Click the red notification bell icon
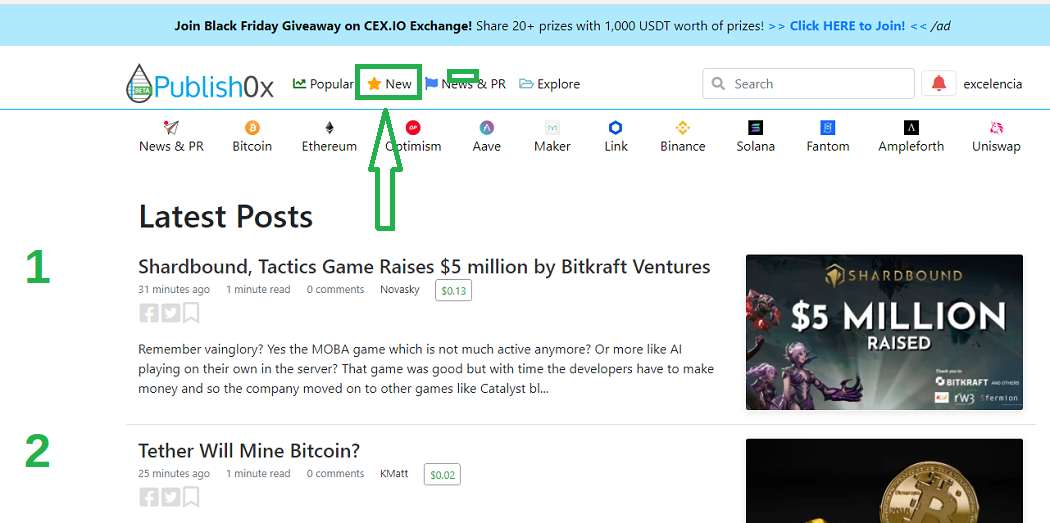The width and height of the screenshot is (1050, 523). 938,84
